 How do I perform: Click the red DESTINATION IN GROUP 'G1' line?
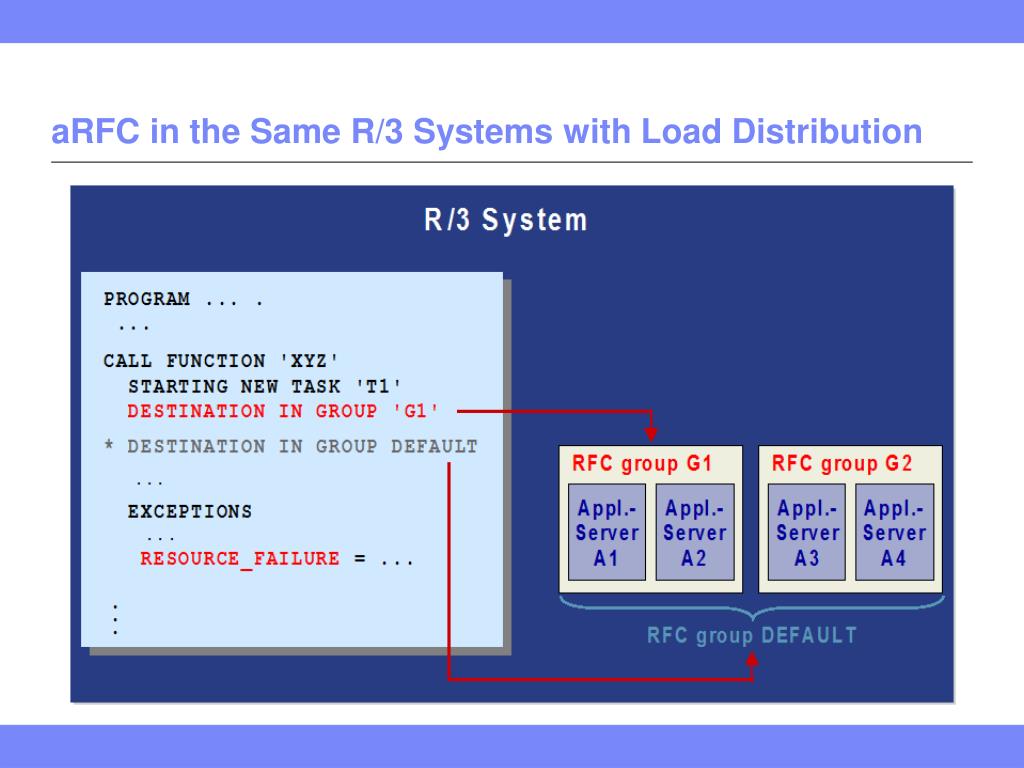click(283, 411)
